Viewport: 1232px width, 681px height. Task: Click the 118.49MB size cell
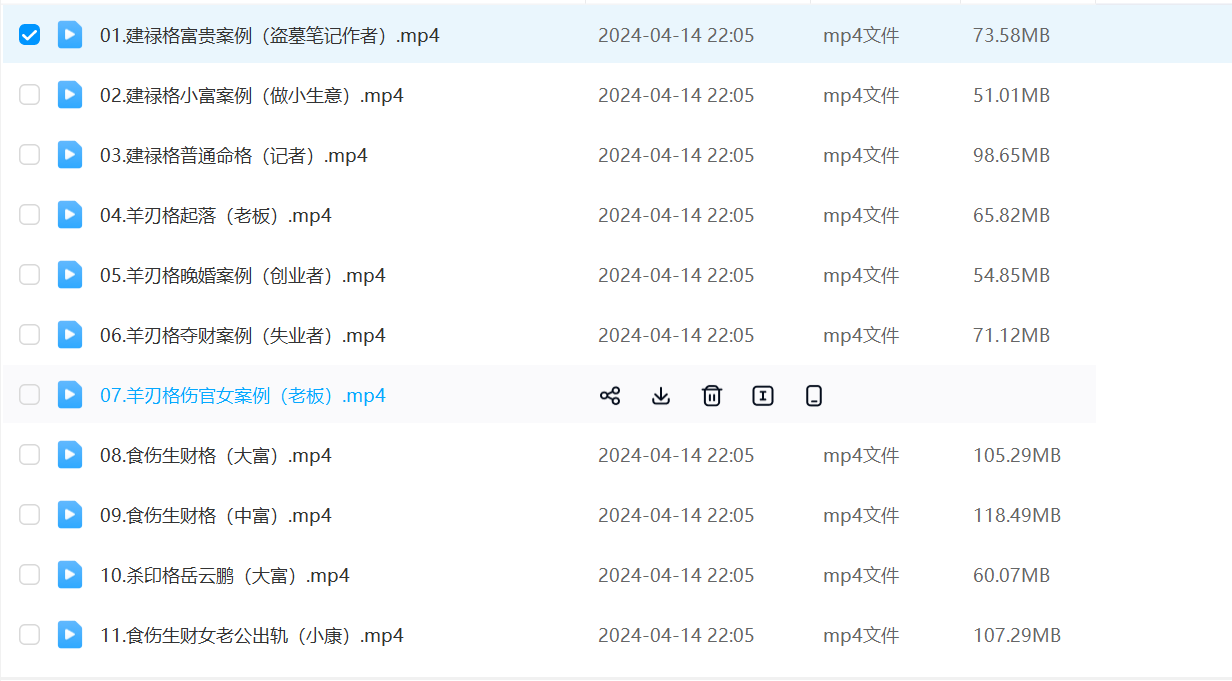1016,516
